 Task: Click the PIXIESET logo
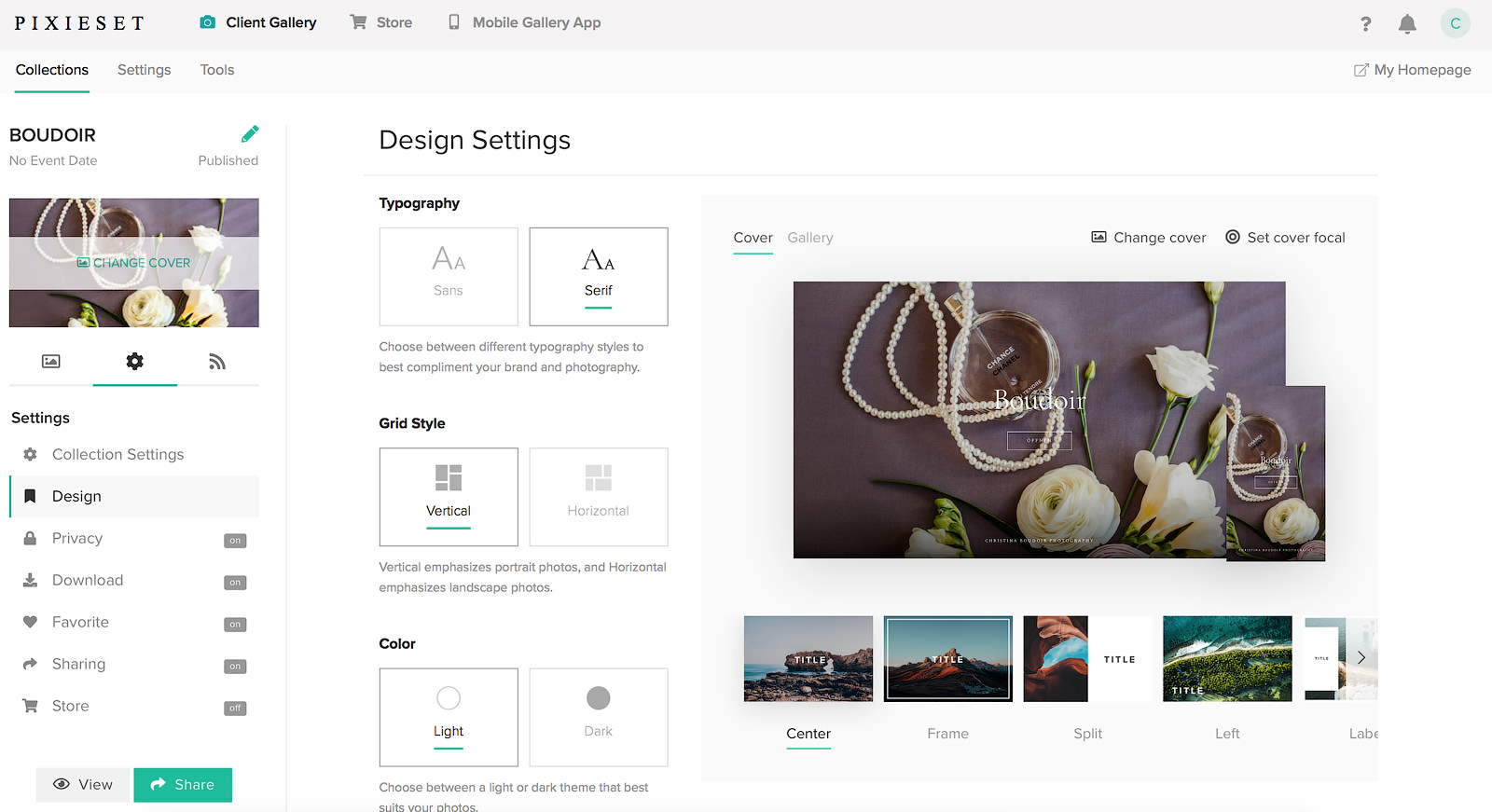pos(79,22)
